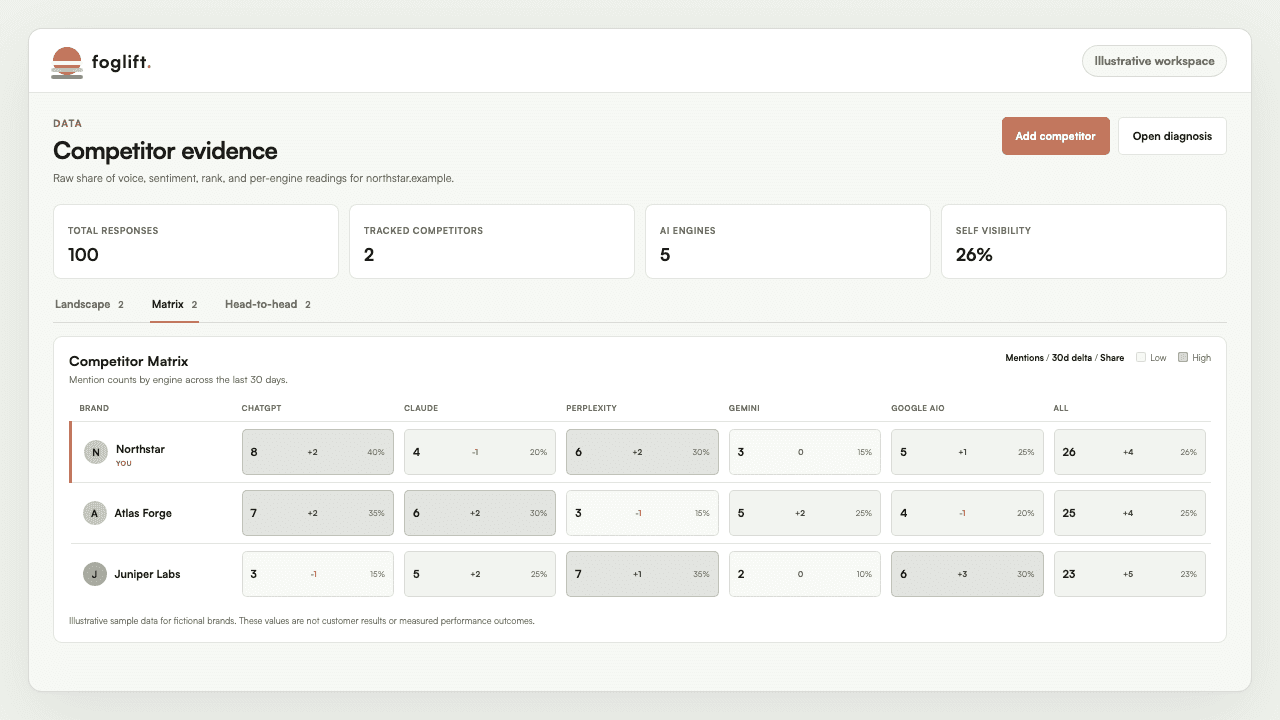
Task: Click the Perplexity column header
Action: [591, 408]
